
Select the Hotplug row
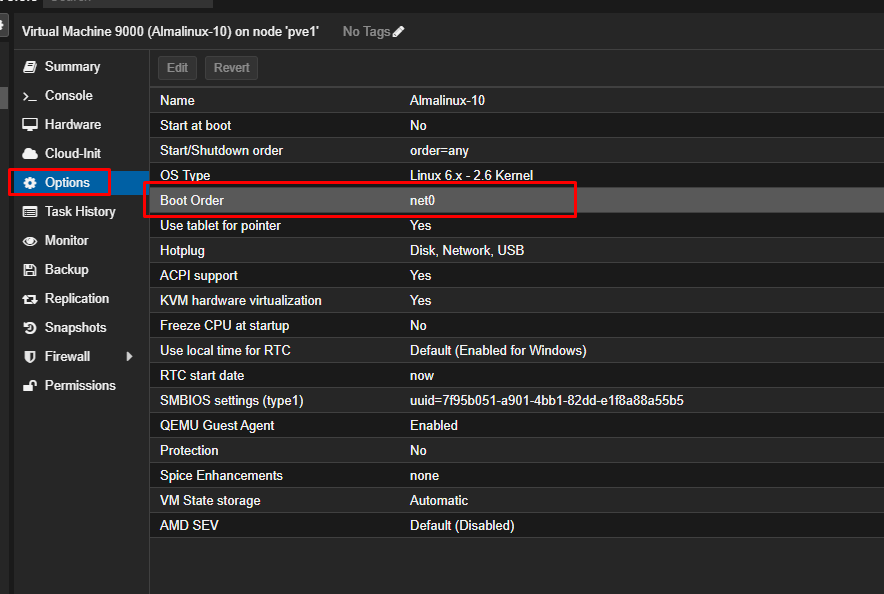tap(516, 250)
